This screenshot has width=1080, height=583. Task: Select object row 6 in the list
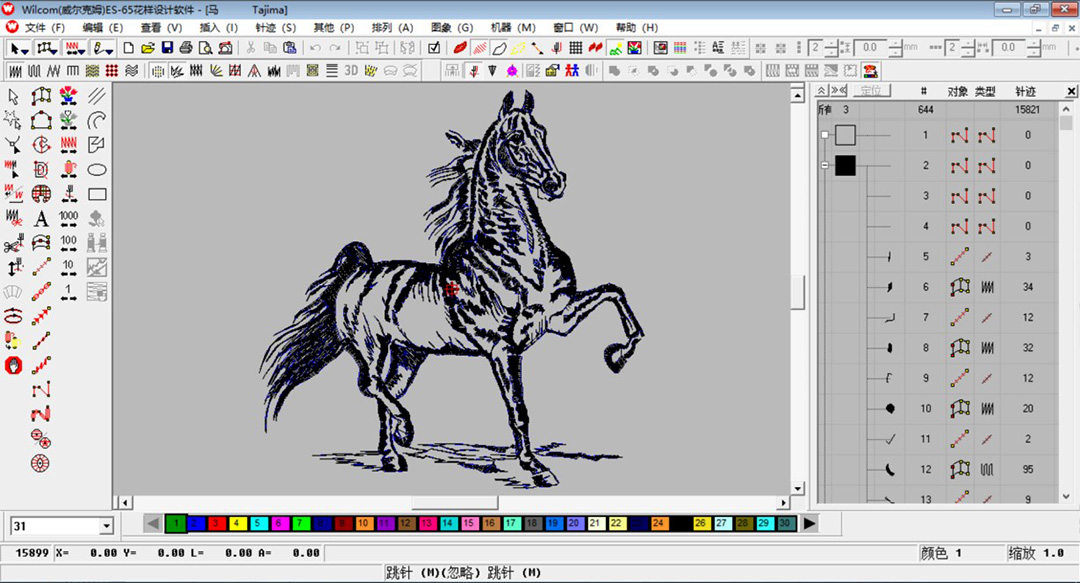tap(937, 287)
